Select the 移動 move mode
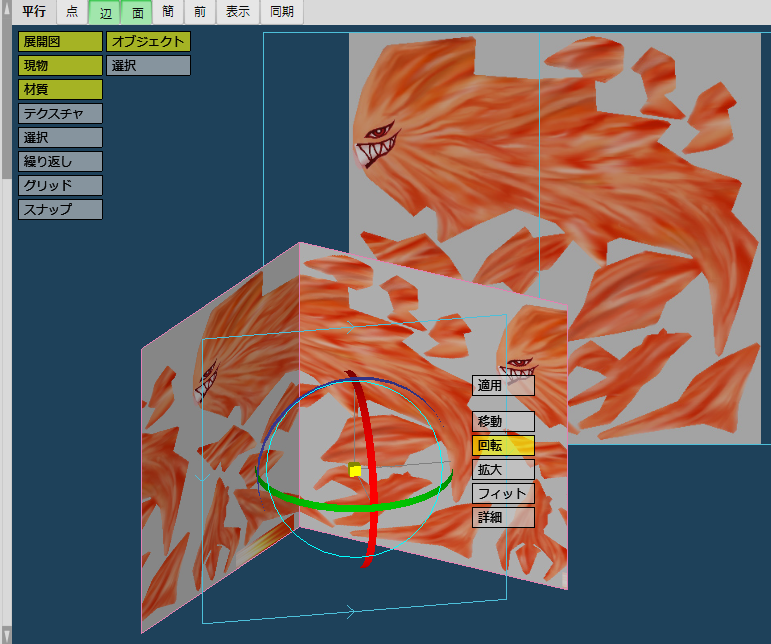This screenshot has height=644, width=771. pos(504,421)
